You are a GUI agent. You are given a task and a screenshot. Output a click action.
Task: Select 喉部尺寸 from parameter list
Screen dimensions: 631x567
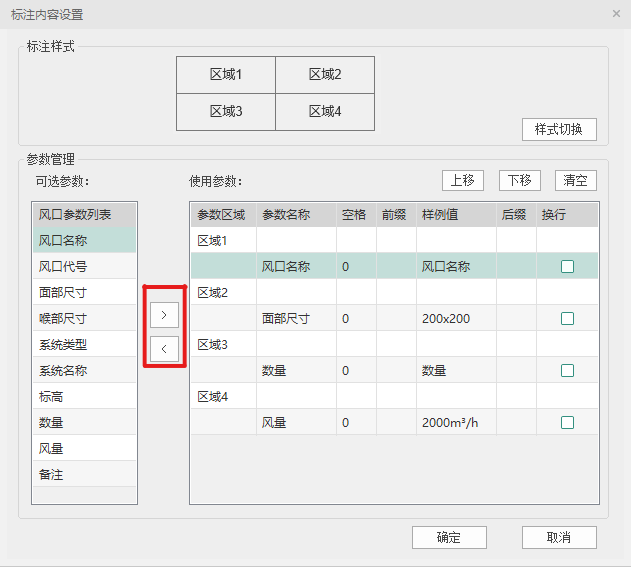[x=84, y=319]
